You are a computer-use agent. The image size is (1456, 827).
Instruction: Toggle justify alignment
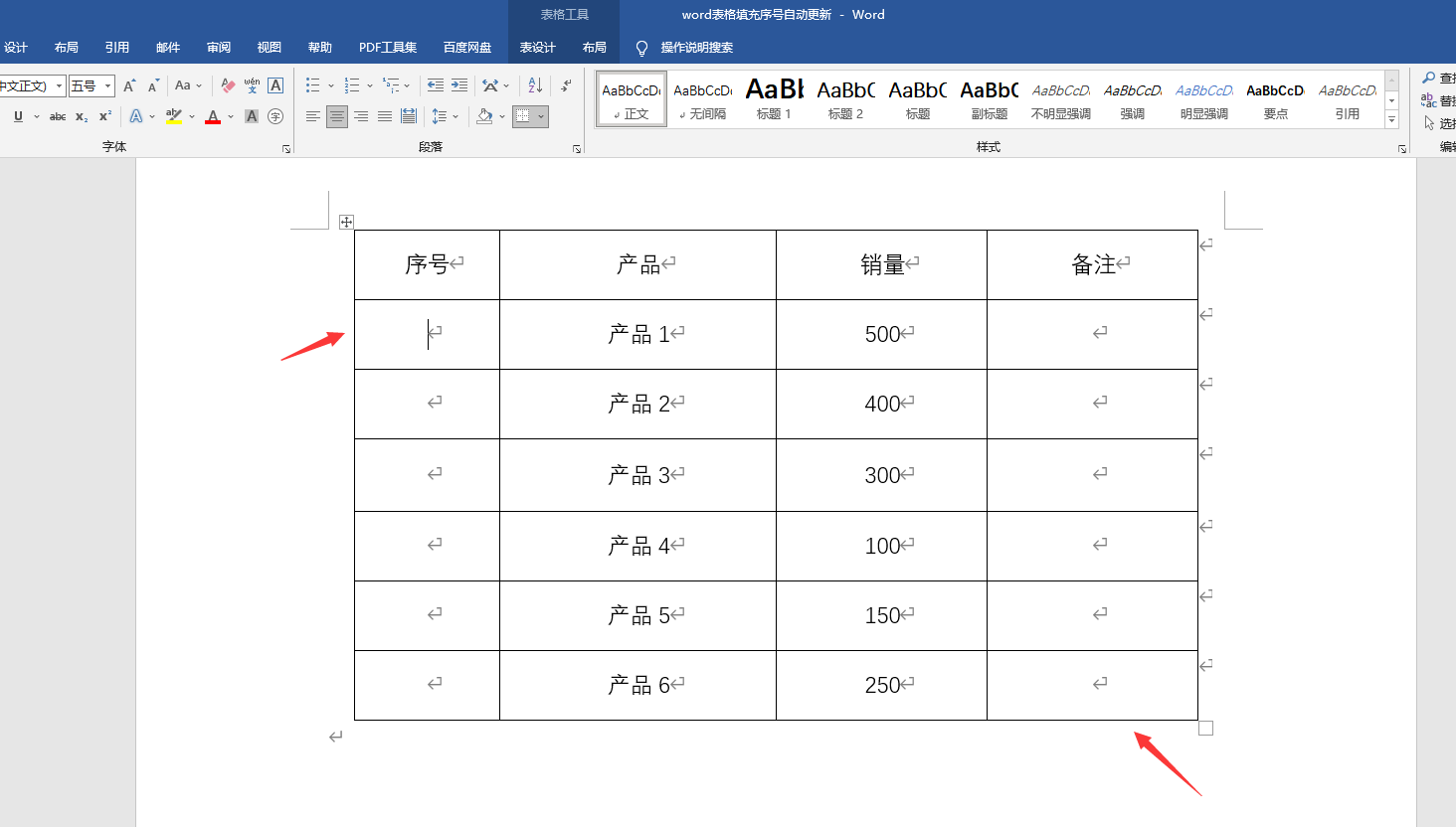pyautogui.click(x=385, y=116)
